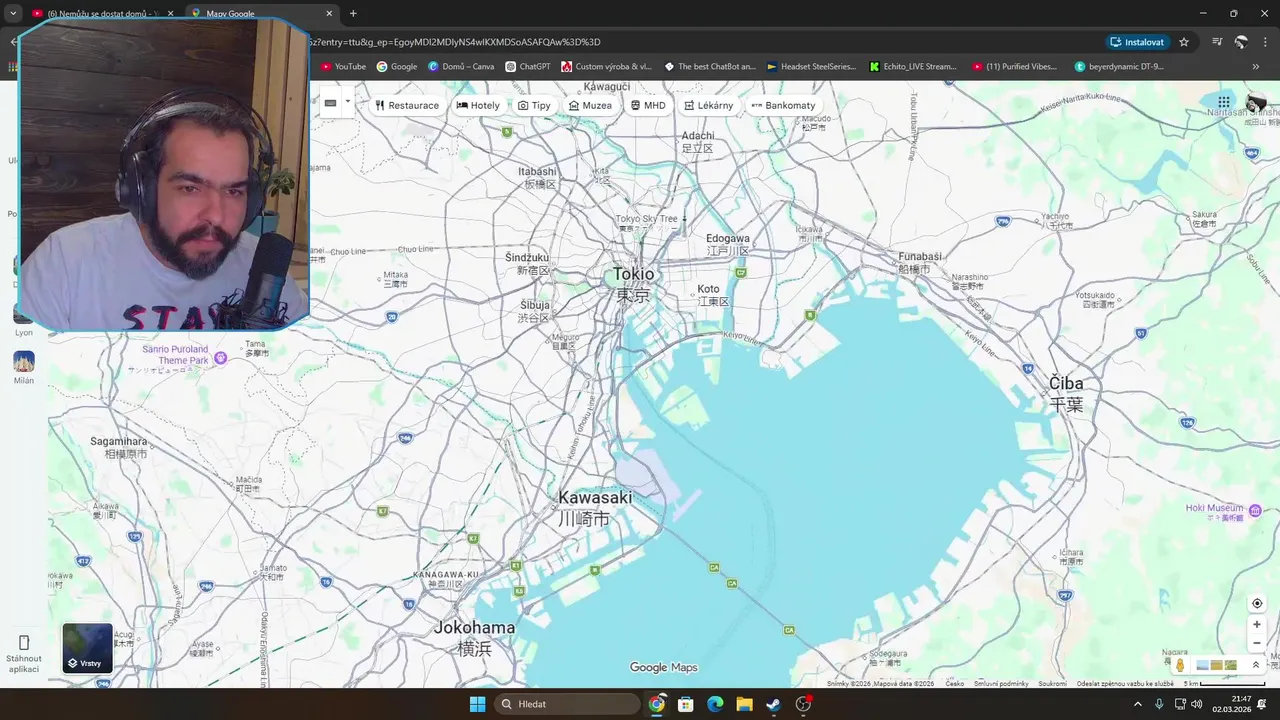Open the keyboard input tools dropdown arrow

coord(348,102)
